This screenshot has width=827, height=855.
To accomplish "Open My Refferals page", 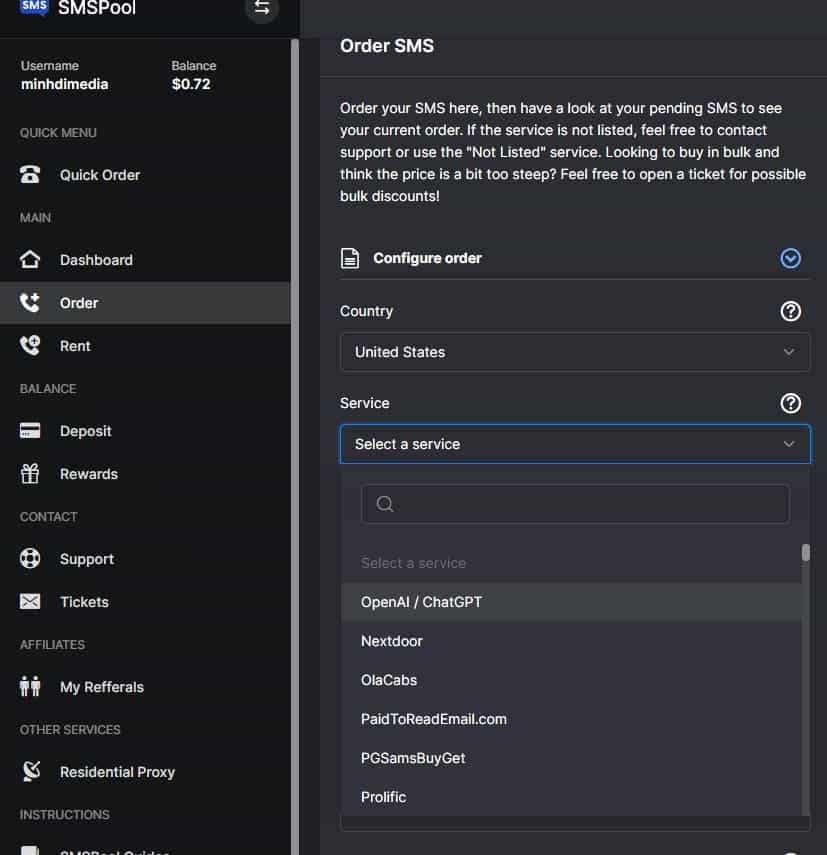I will [145, 687].
